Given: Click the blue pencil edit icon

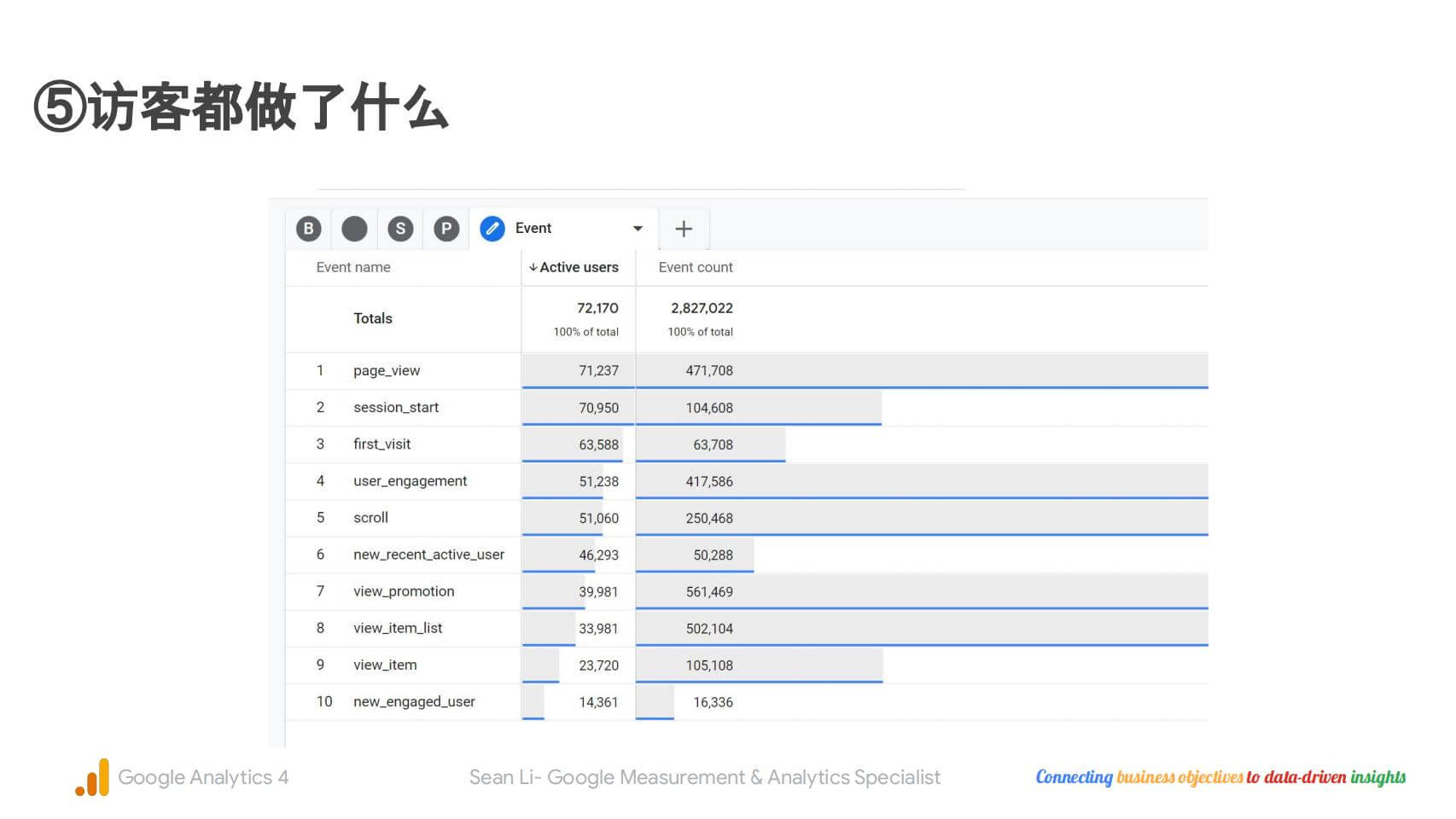Looking at the screenshot, I should (x=492, y=229).
